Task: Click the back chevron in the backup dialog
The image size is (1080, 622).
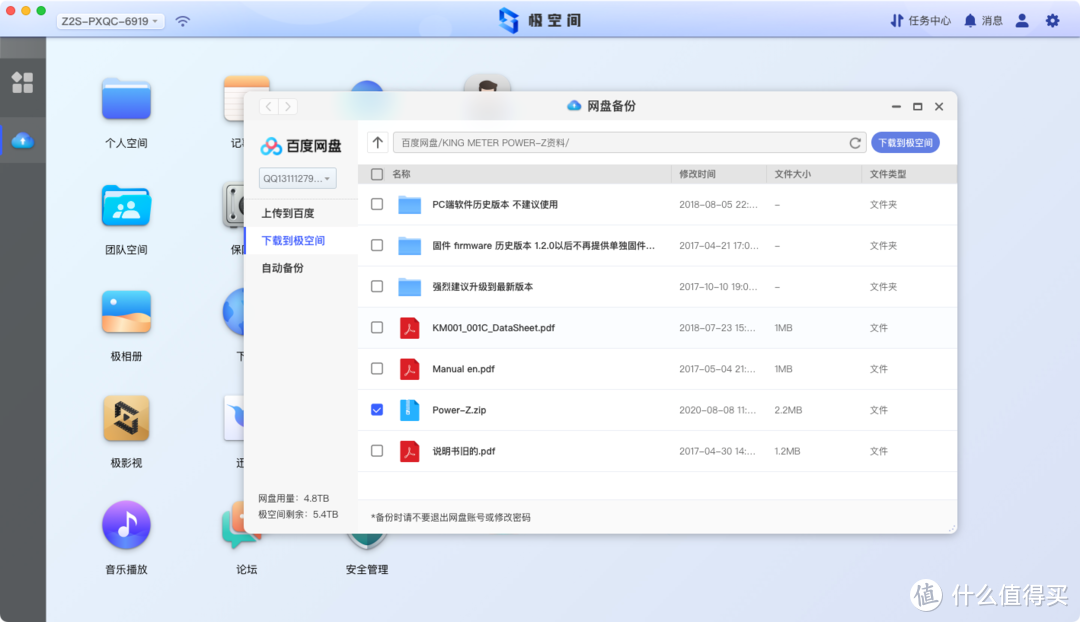Action: tap(268, 106)
